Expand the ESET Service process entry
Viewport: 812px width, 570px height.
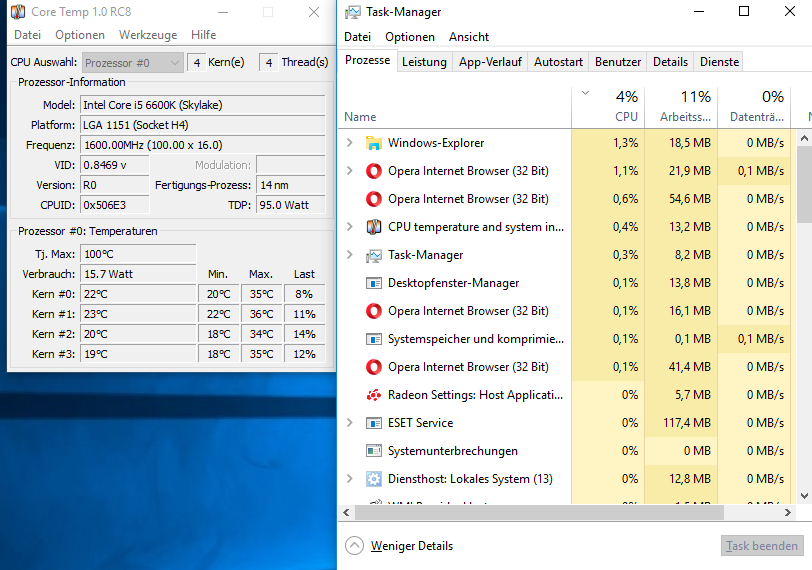(349, 423)
